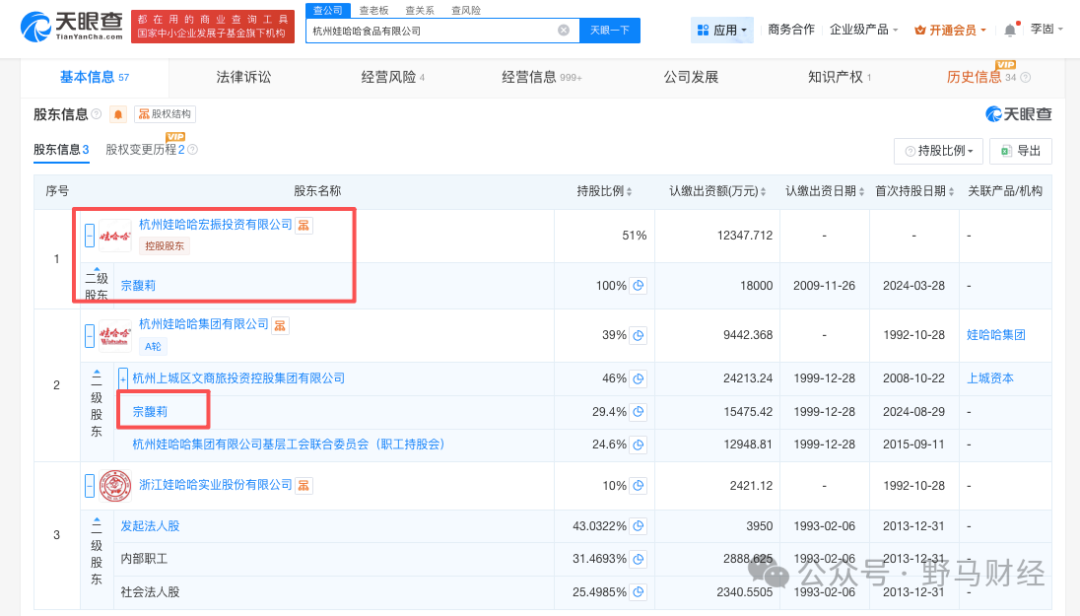Click pie chart icon next to 24.6% share
Viewport: 1080px width, 616px height.
(638, 444)
